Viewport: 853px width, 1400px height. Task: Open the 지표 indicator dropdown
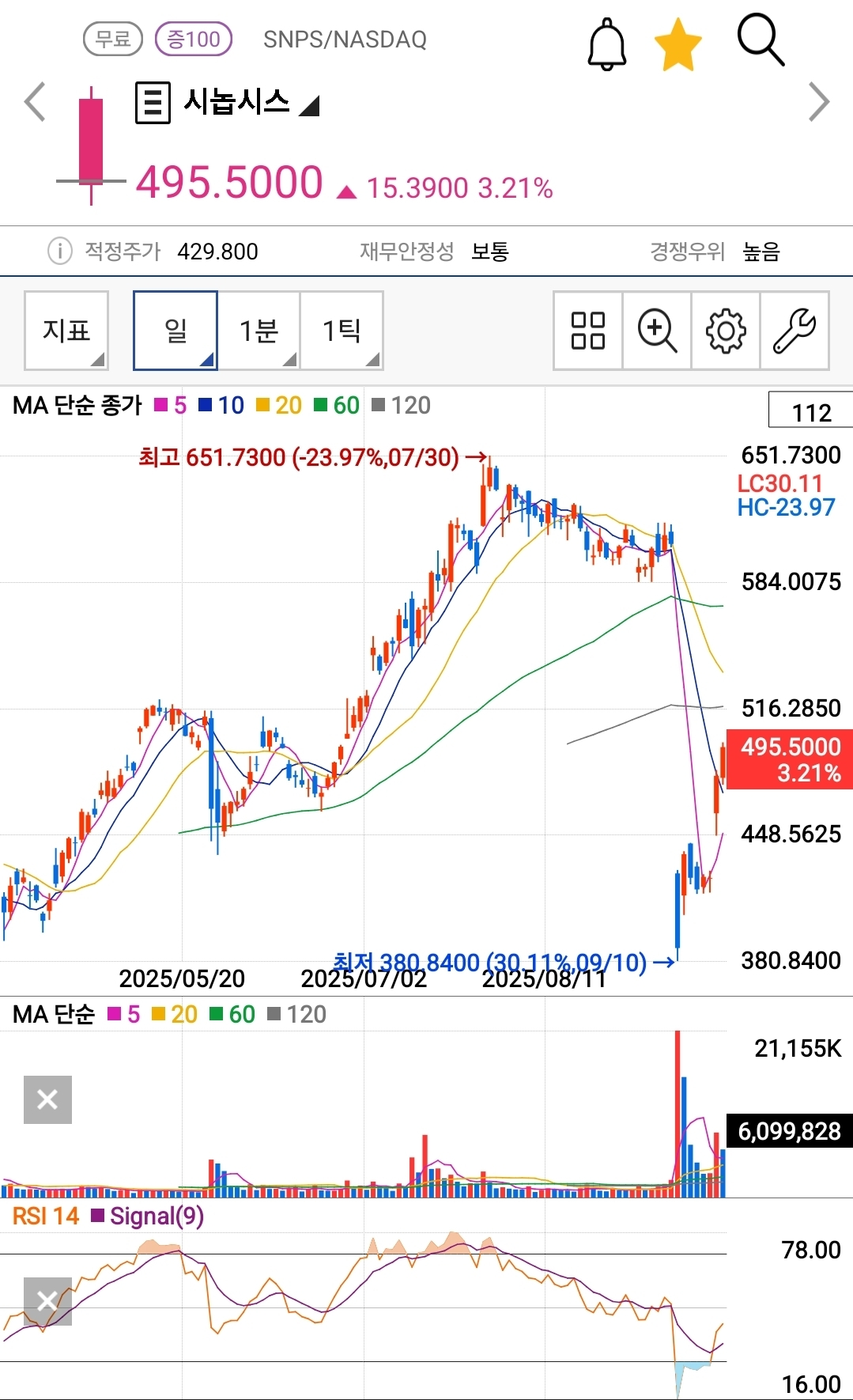[66, 331]
